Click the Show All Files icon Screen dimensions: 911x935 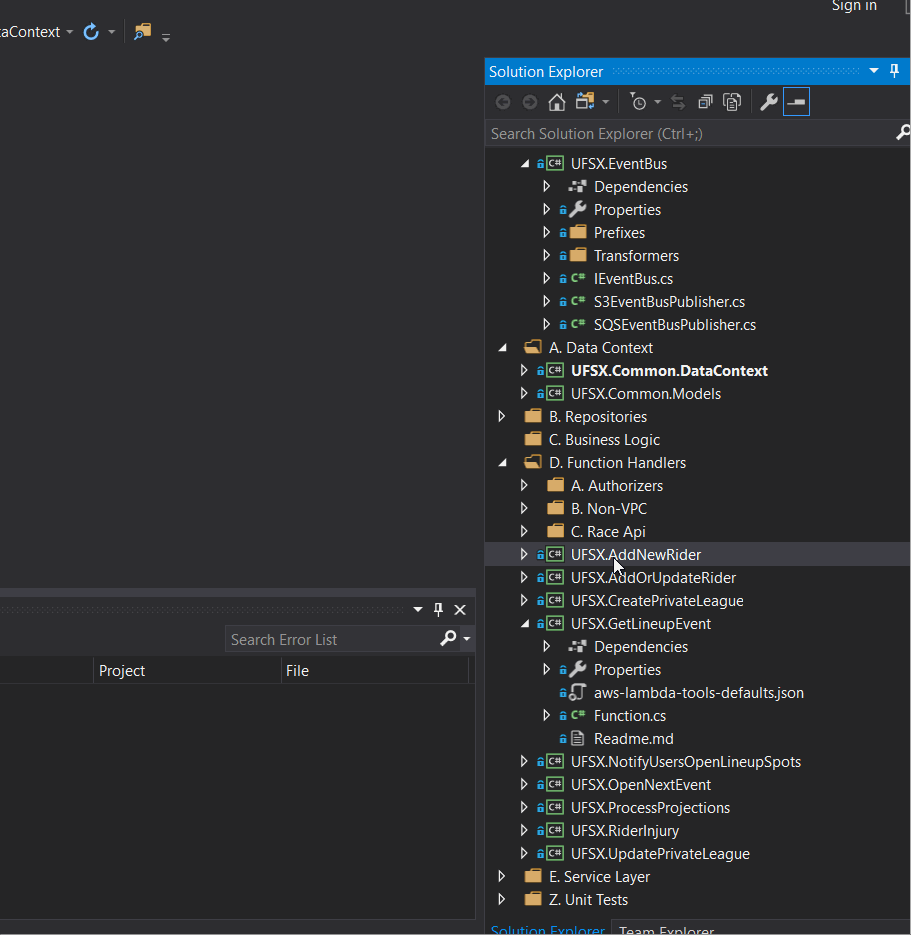733,102
